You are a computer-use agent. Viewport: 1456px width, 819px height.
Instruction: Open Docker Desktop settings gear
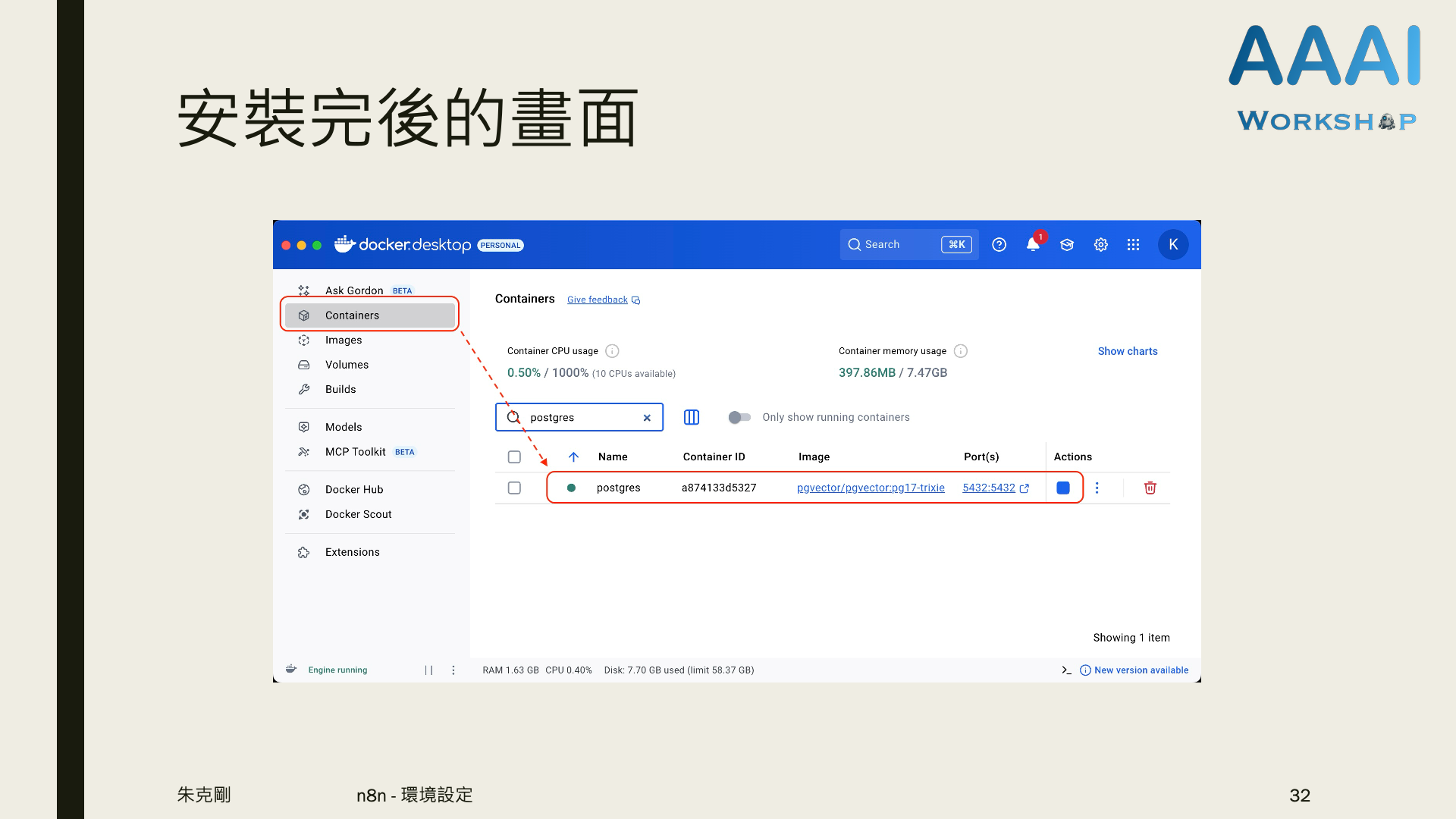tap(1100, 244)
